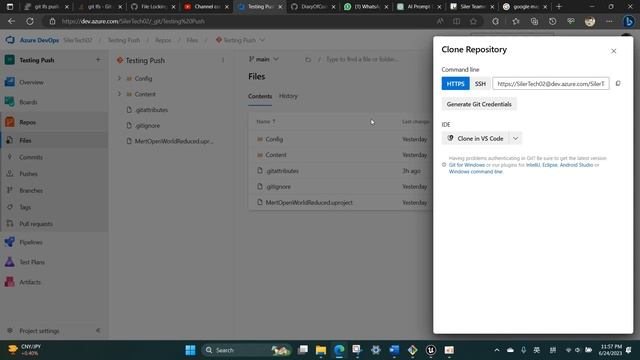The image size is (640, 360).
Task: Open the IntelliJ plugin link
Action: pos(533,165)
